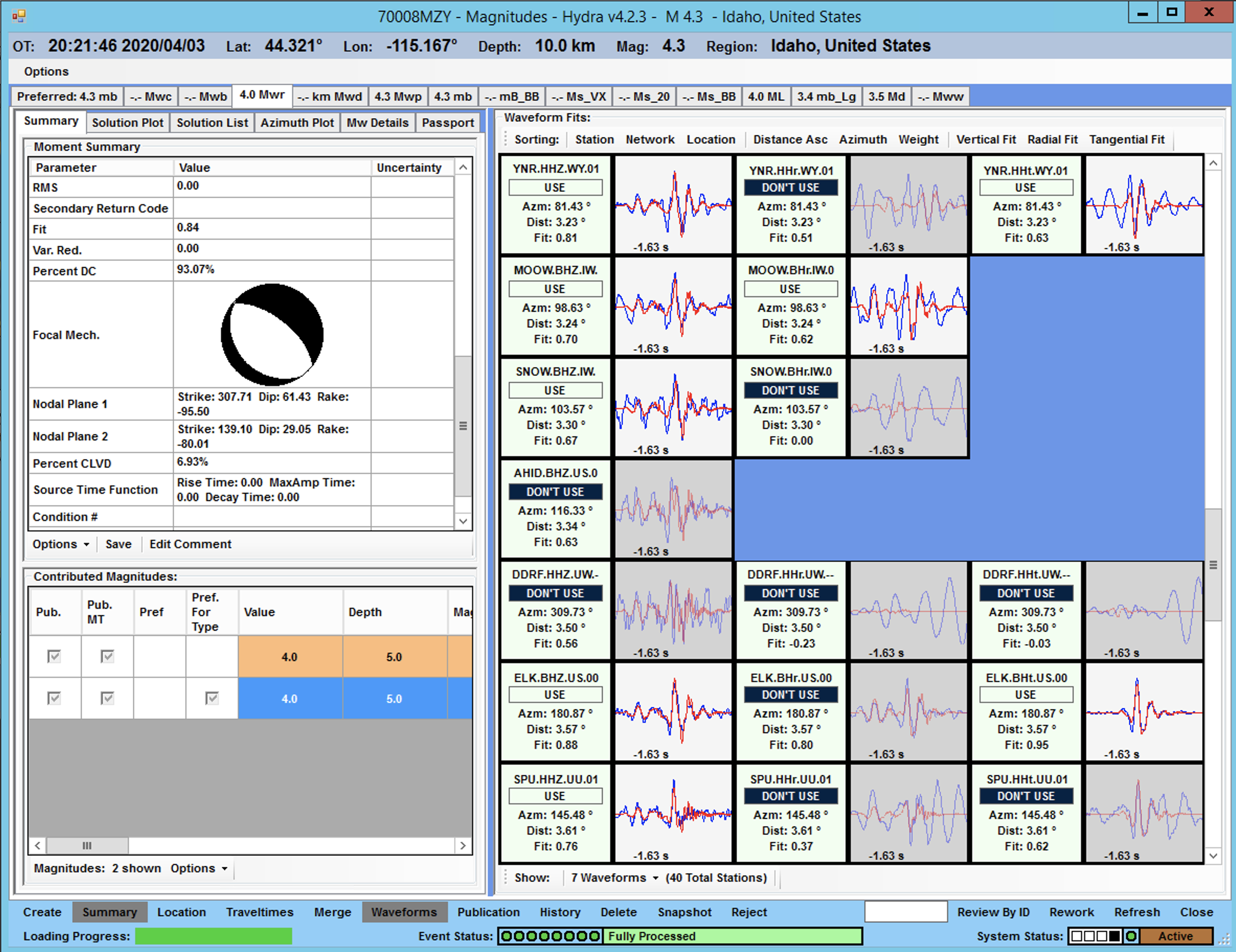Sort waveforms by Vertical Fit
1236x952 pixels.
pyautogui.click(x=986, y=140)
